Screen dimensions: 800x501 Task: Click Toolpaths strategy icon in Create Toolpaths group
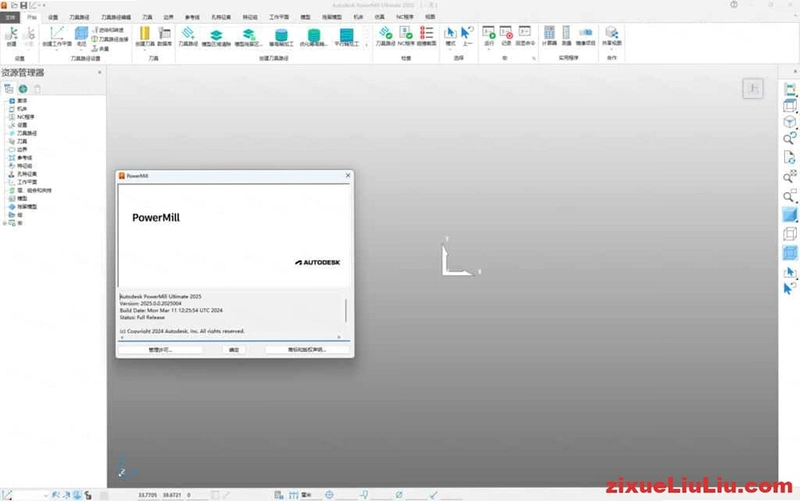pos(188,34)
